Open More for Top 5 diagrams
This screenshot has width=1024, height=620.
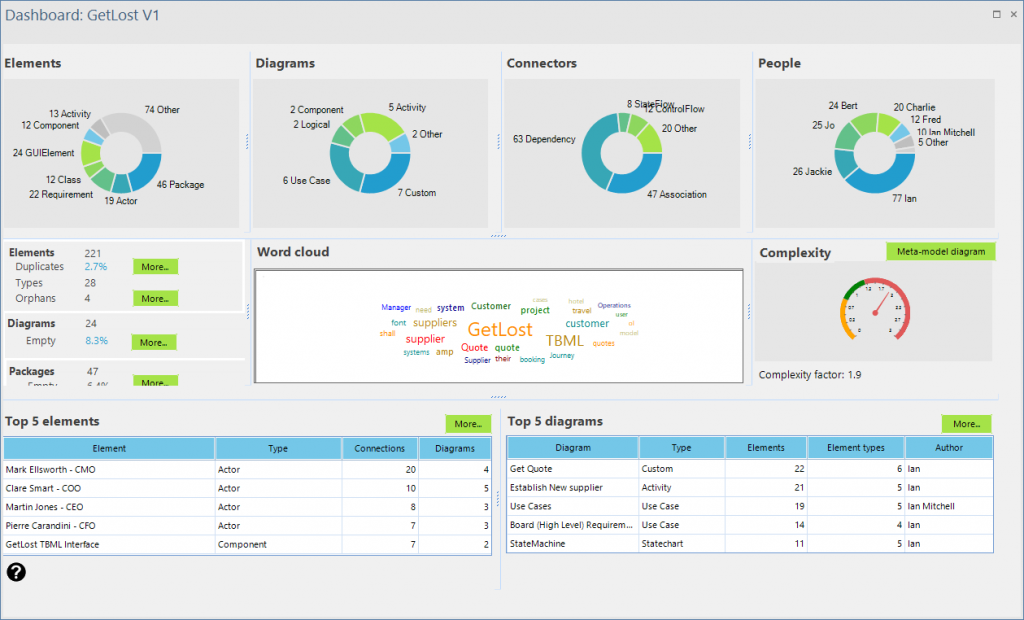[x=966, y=424]
